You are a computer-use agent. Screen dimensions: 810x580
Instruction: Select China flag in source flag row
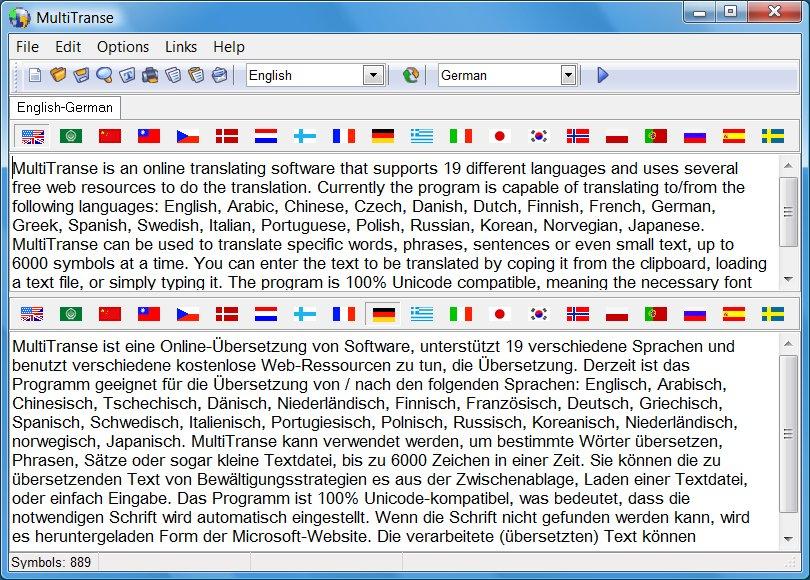[110, 136]
